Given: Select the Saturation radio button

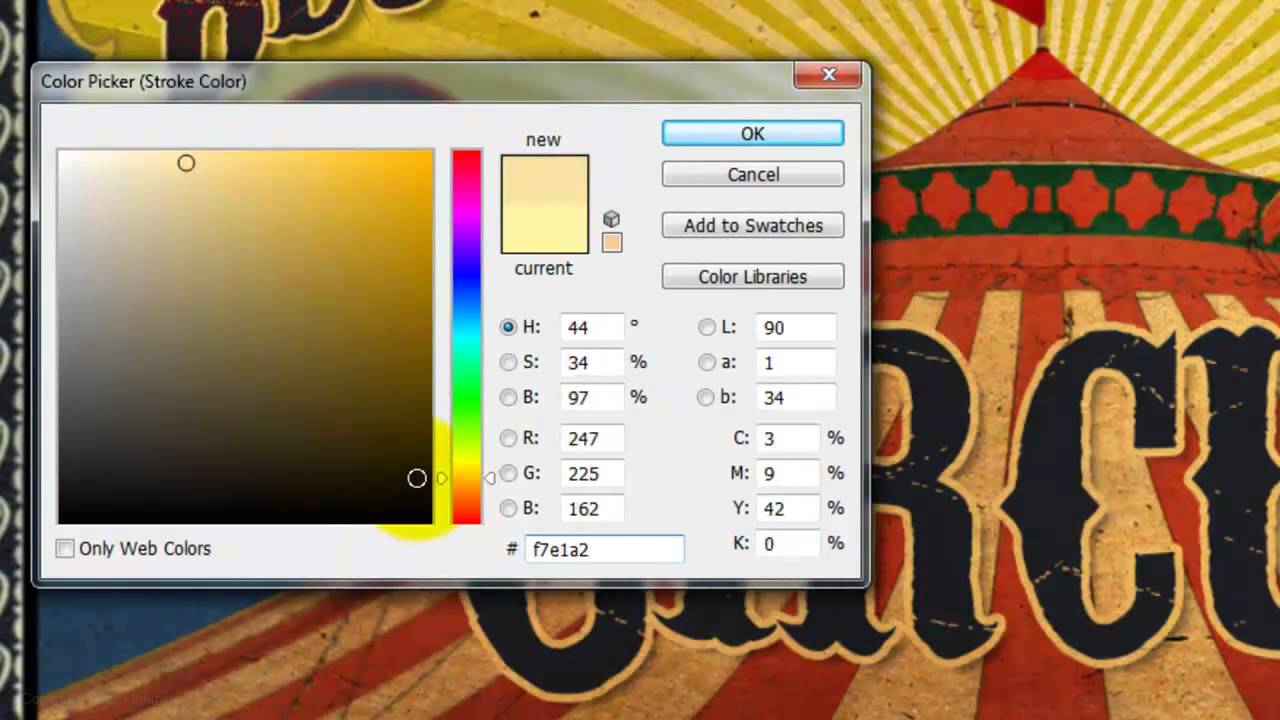Looking at the screenshot, I should click(x=508, y=362).
